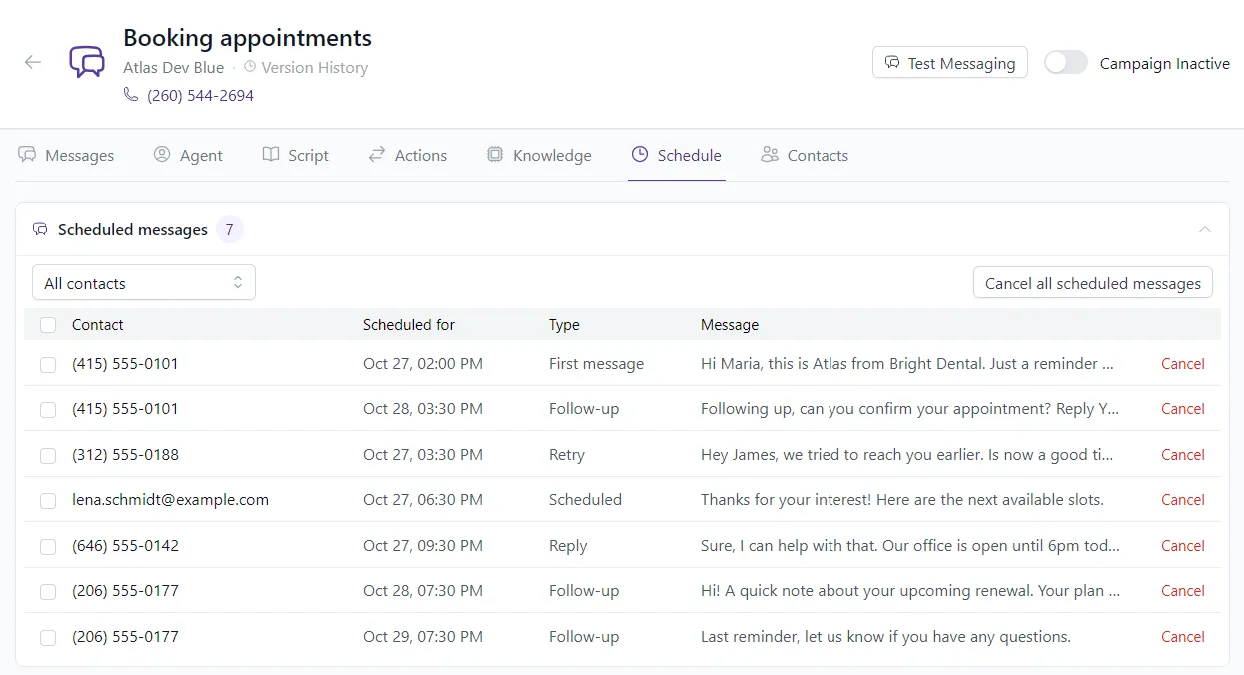Click the clock icon next to Version History

pos(250,67)
